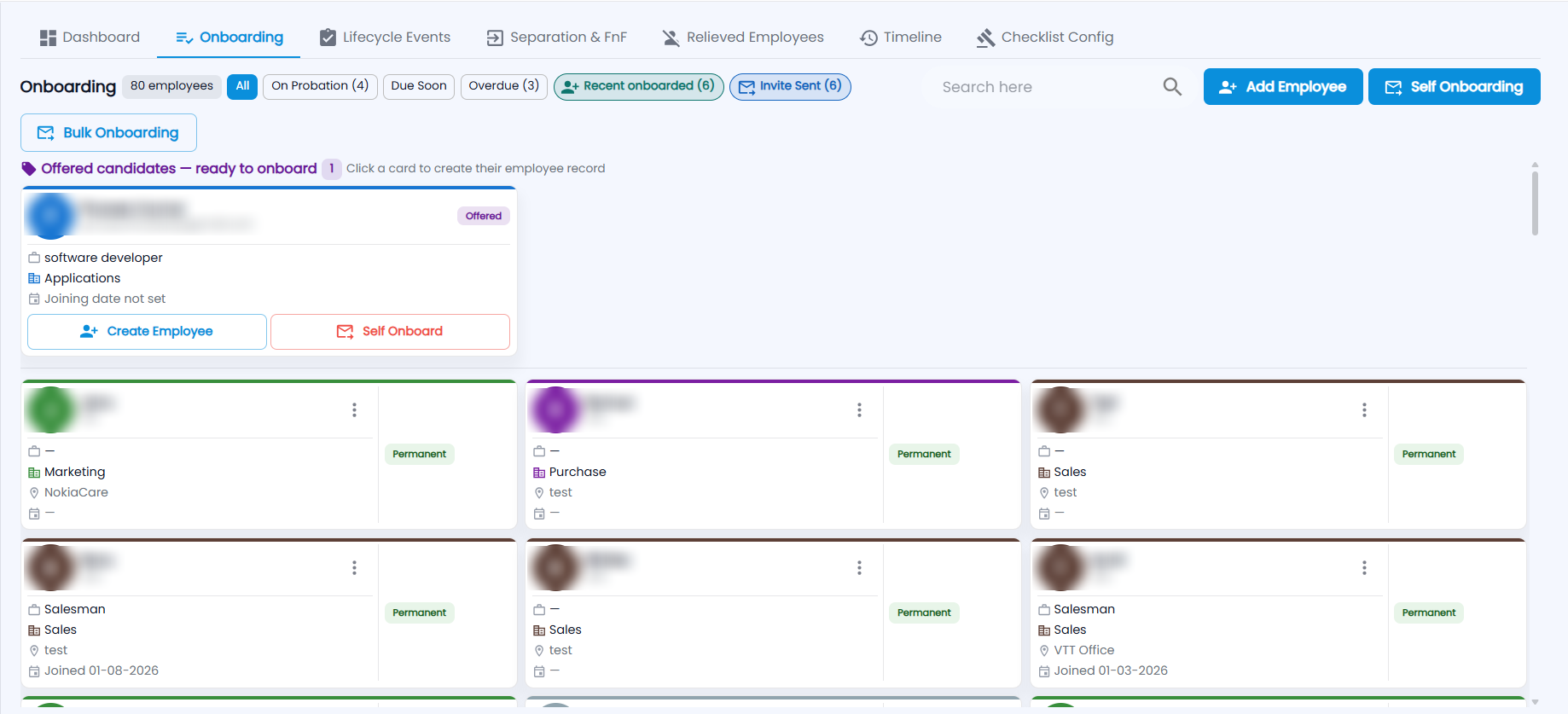Select the All filter chip

(242, 86)
